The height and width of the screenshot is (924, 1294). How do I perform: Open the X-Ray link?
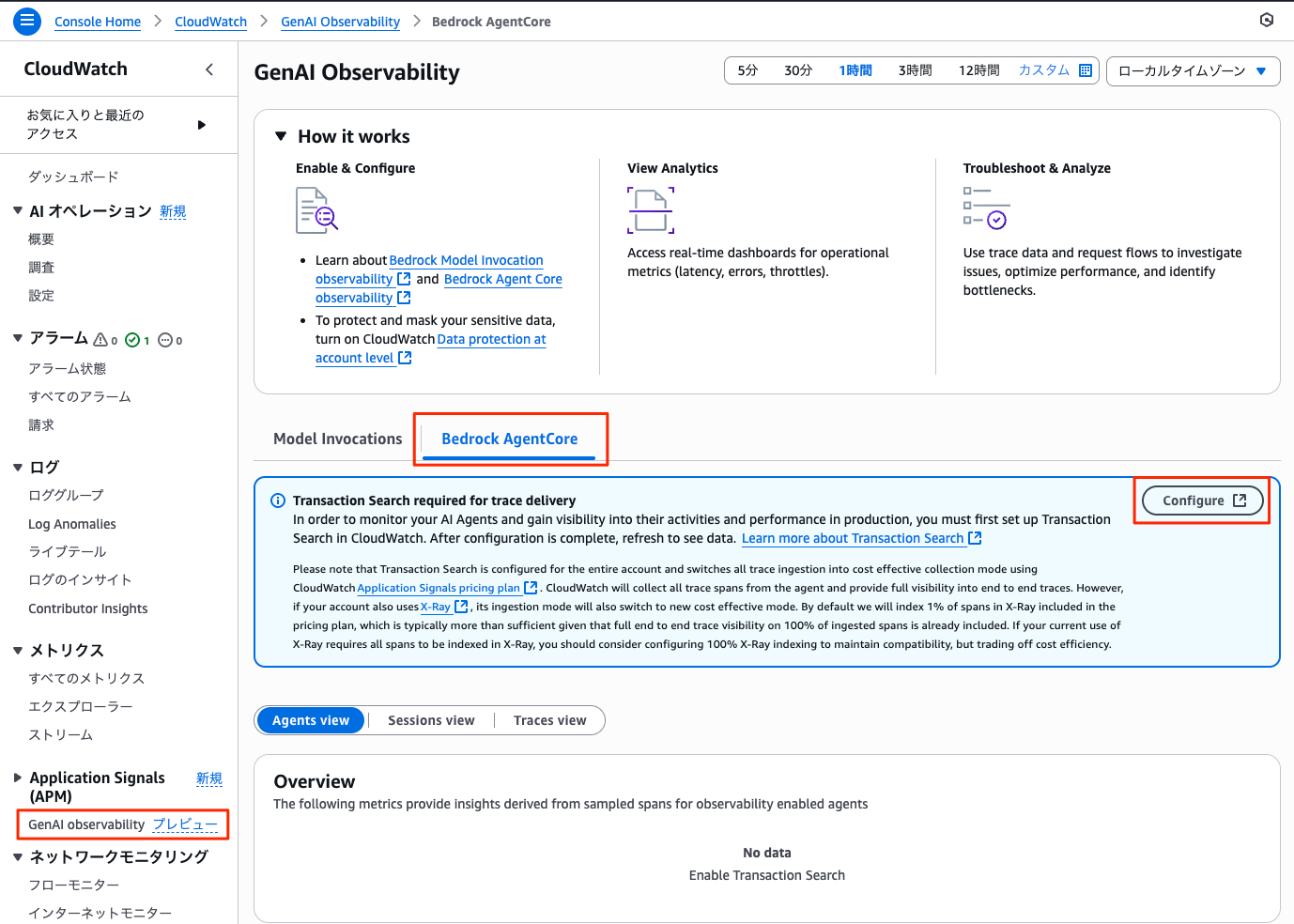pos(436,607)
